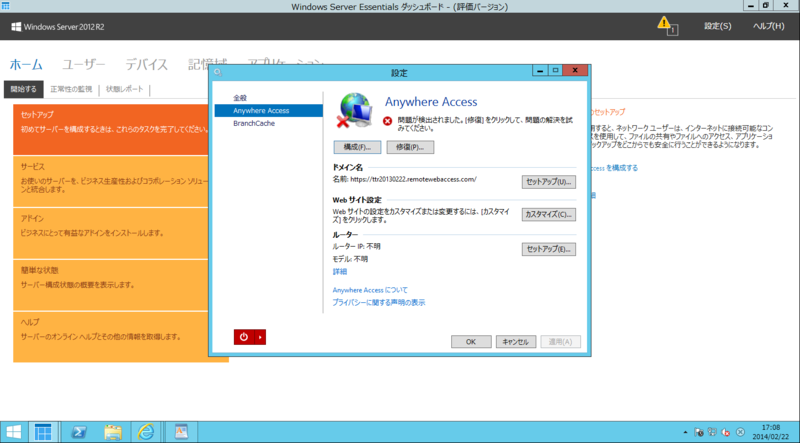Launch PowerShell from the taskbar
Screen dimensions: 800x443
point(78,432)
